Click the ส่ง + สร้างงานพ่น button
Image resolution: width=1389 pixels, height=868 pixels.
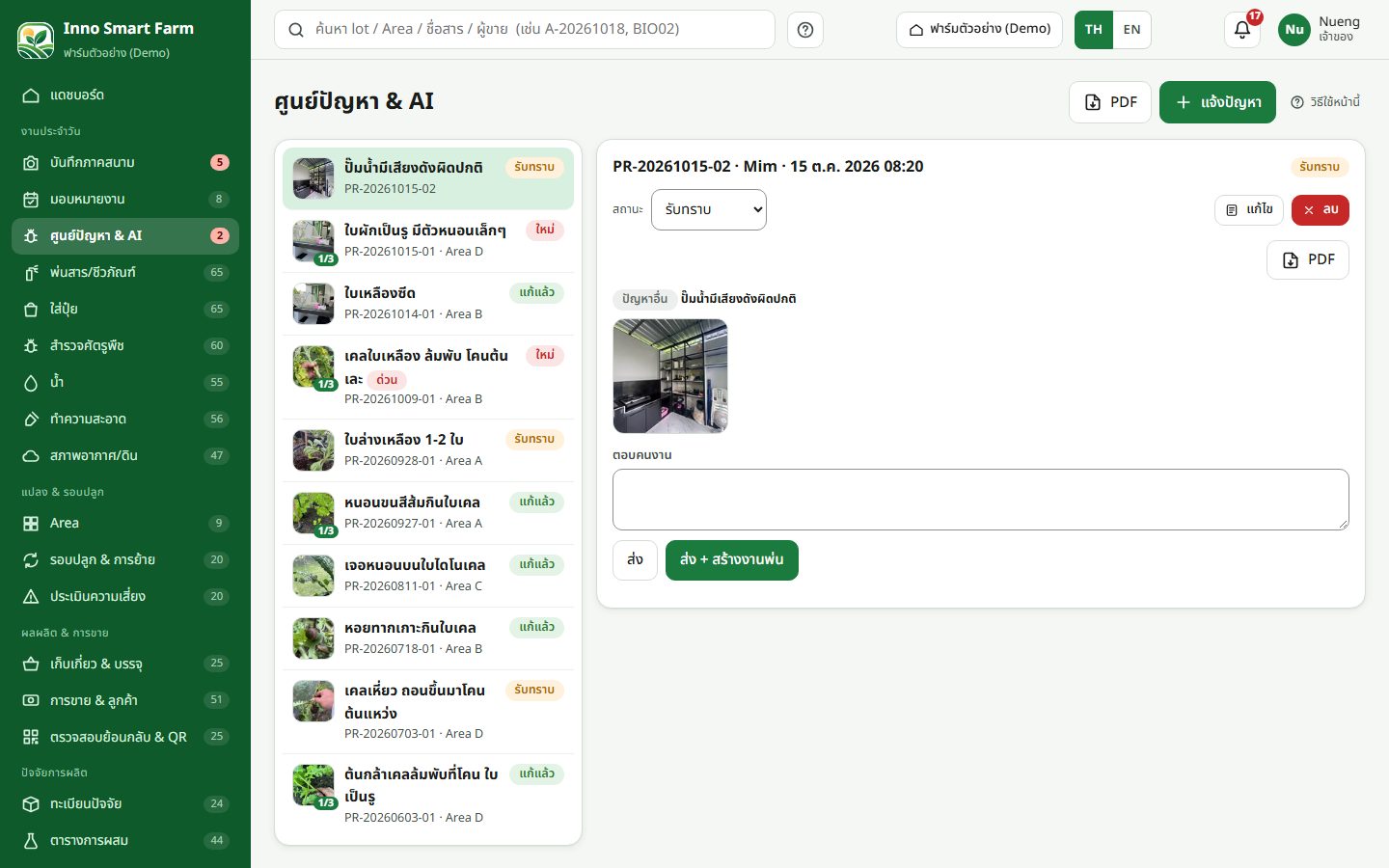coord(732,560)
